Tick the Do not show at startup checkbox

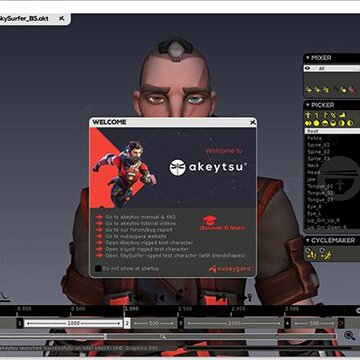(98, 268)
